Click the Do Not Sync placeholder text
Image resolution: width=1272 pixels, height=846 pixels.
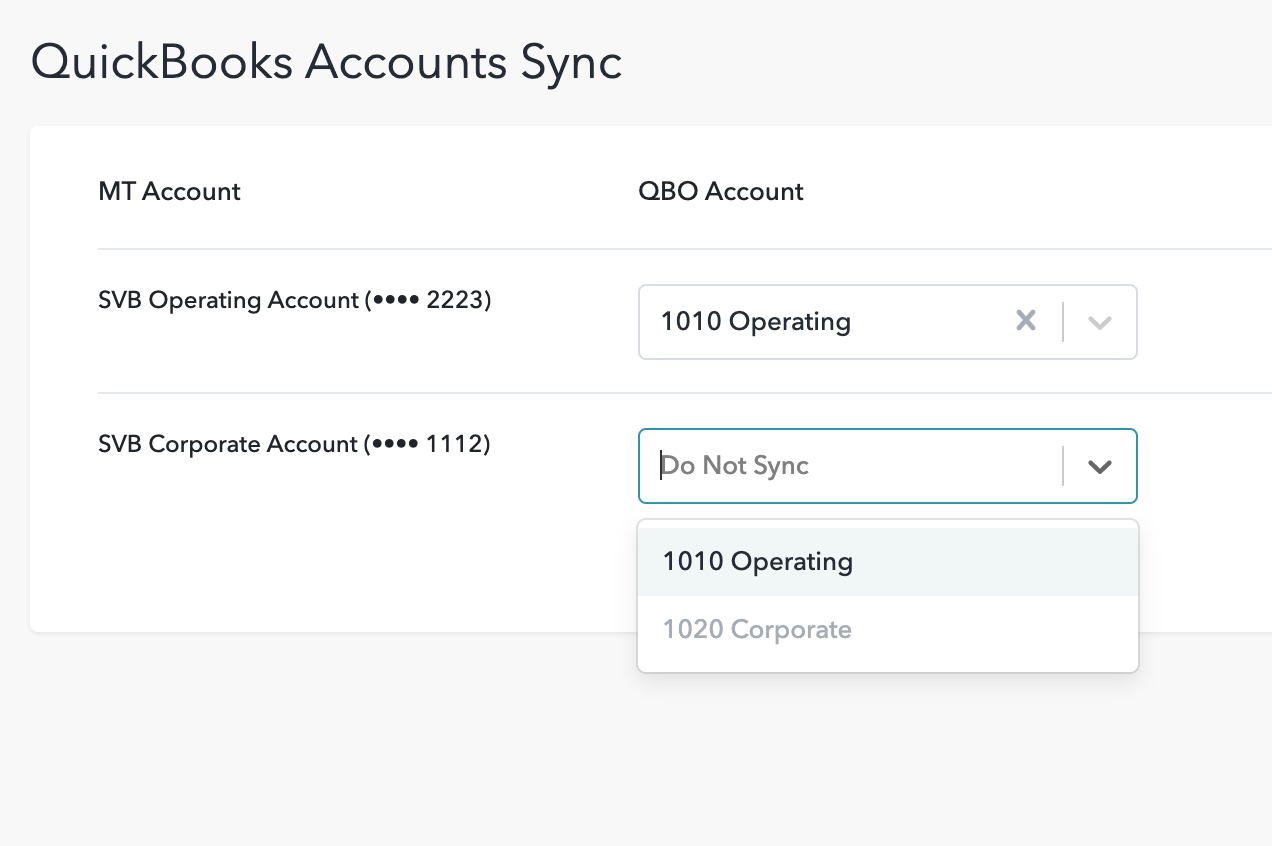point(737,466)
